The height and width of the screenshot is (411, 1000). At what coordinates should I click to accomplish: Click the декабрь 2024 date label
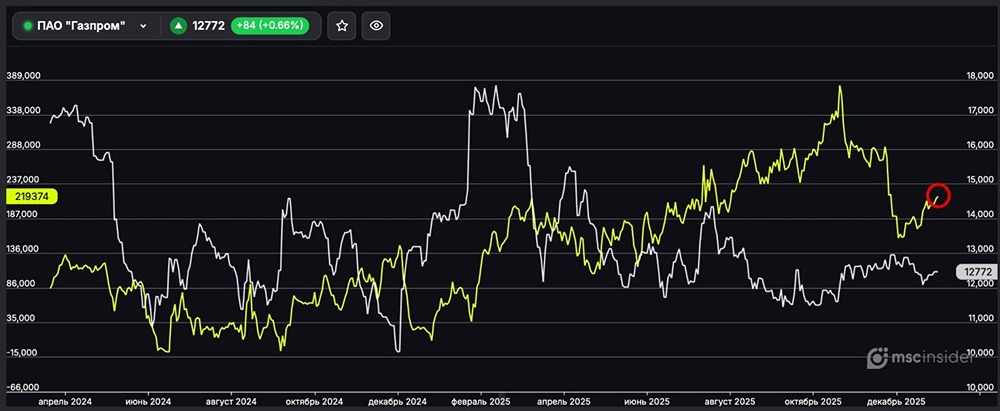tap(397, 402)
